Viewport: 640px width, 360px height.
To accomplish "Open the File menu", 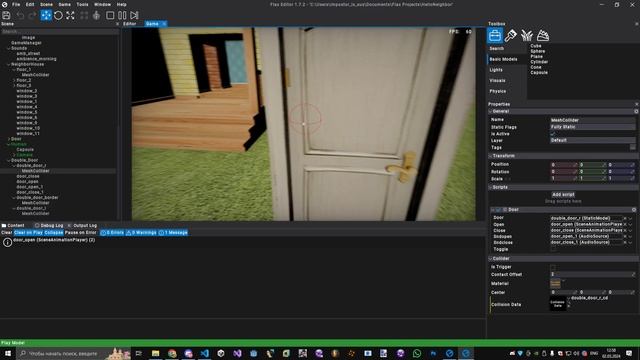I will (16, 4).
